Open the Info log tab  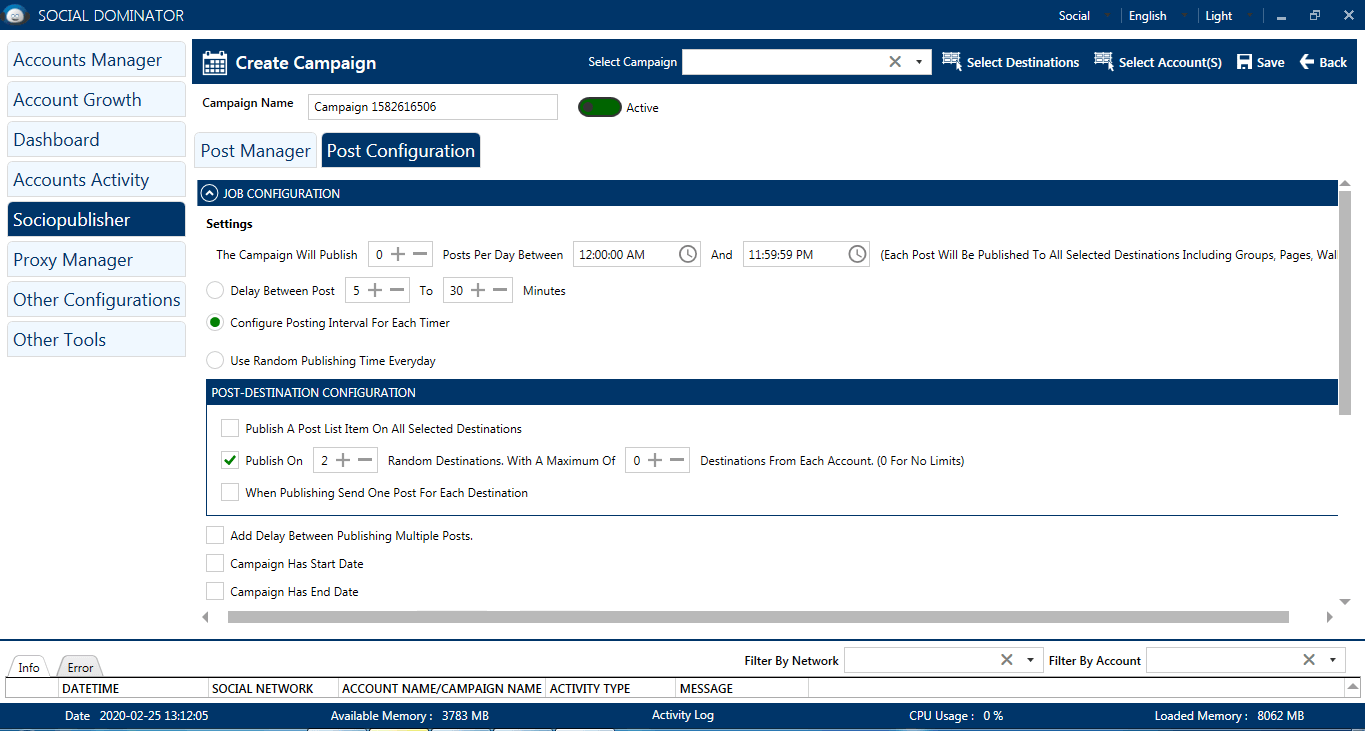(29, 667)
